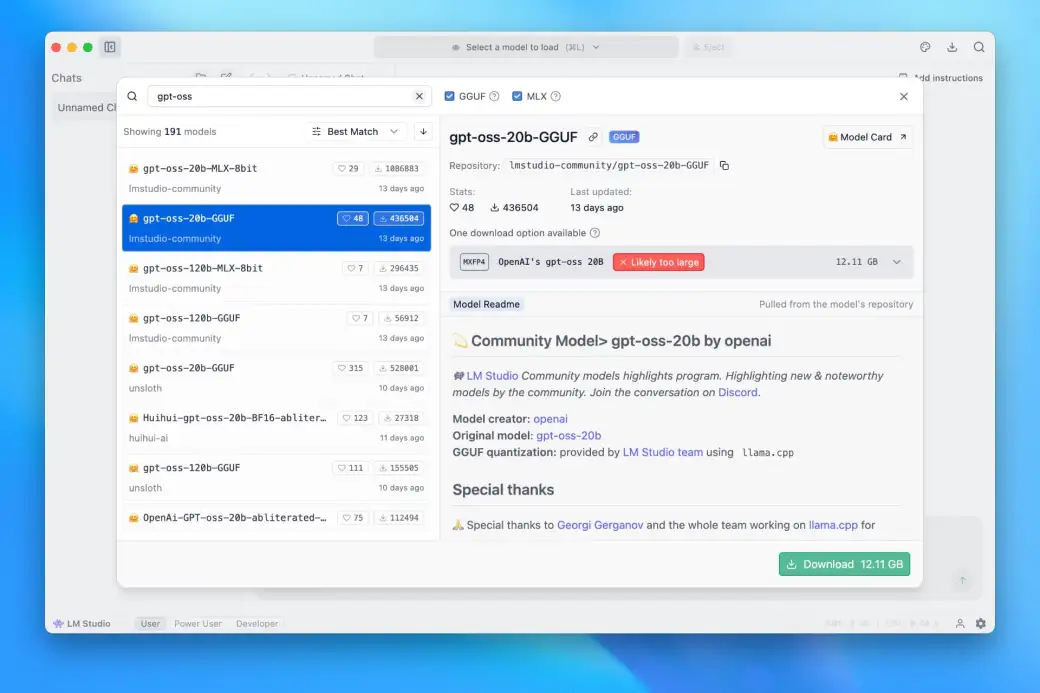Copy the repository path icon
This screenshot has width=1040, height=693.
click(724, 165)
